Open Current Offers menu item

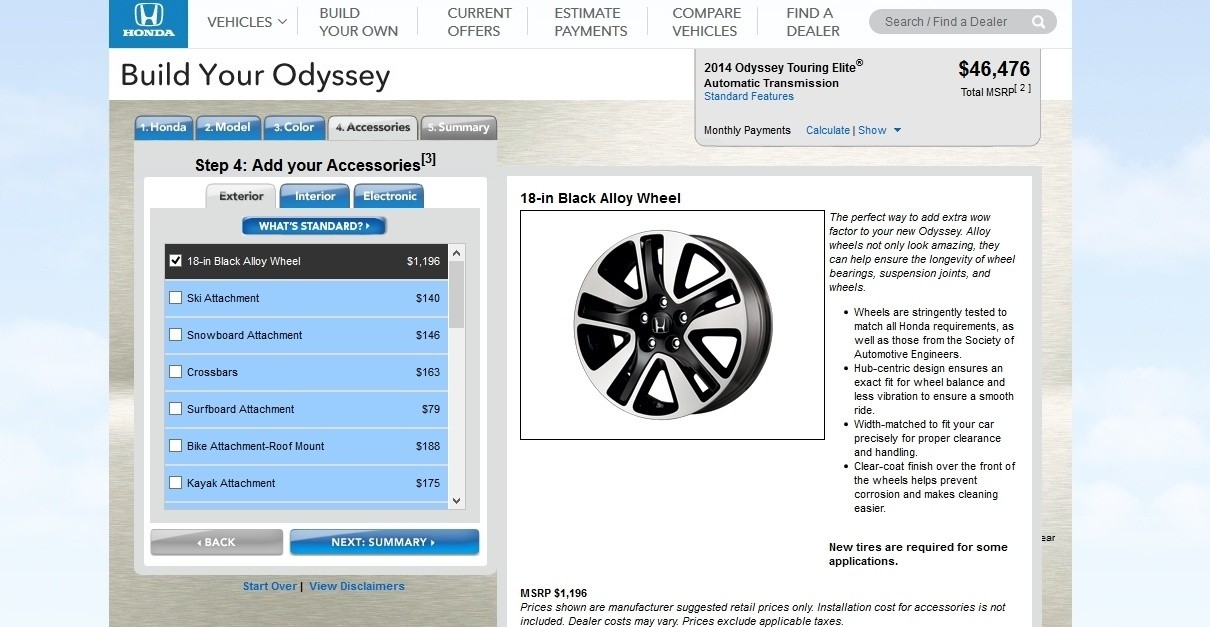point(479,22)
